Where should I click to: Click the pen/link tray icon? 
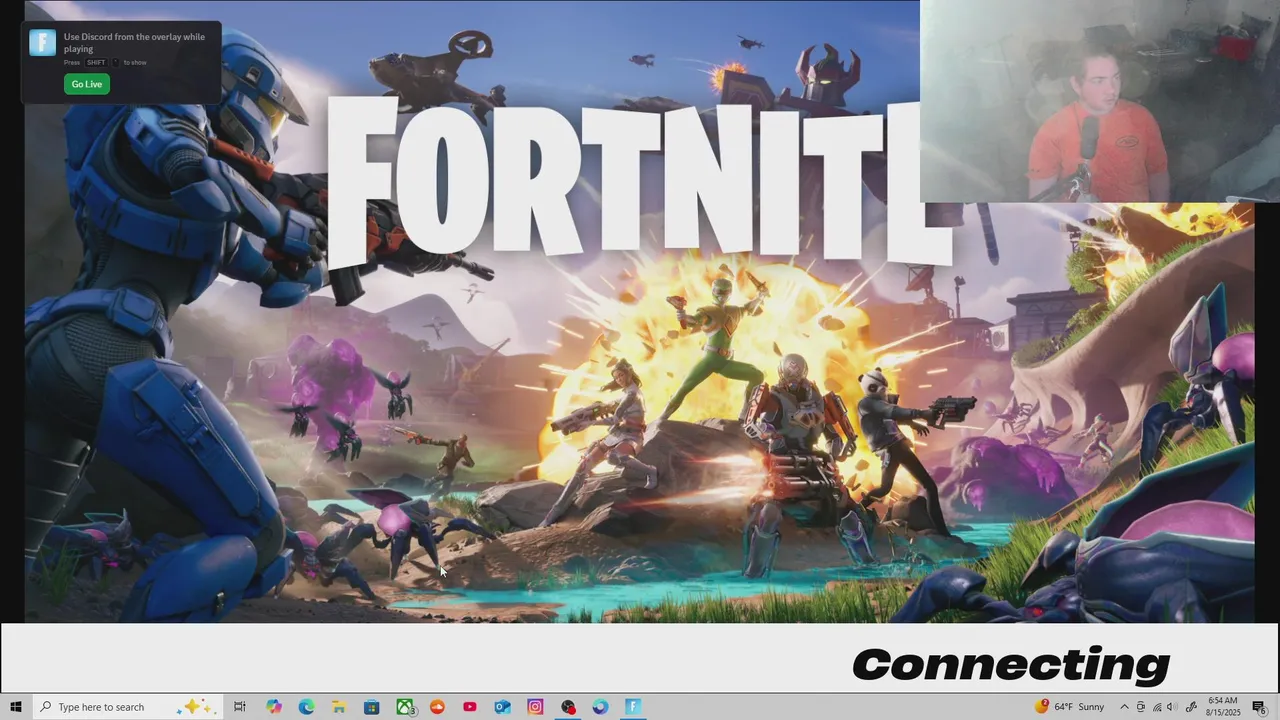point(1191,707)
